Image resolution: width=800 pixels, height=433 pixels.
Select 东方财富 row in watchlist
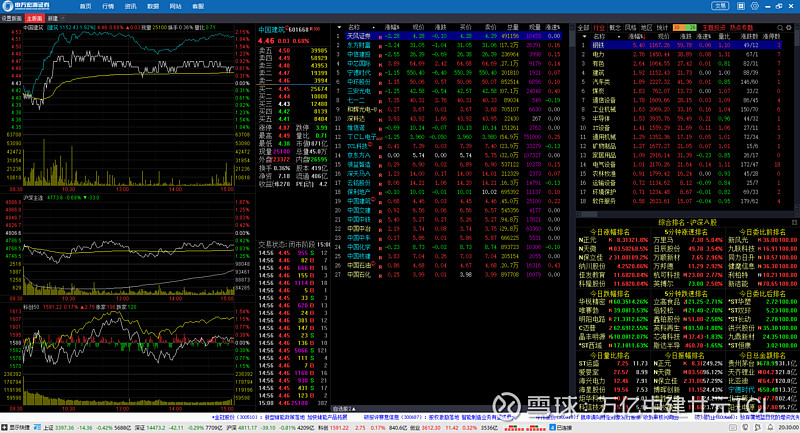[447, 45]
